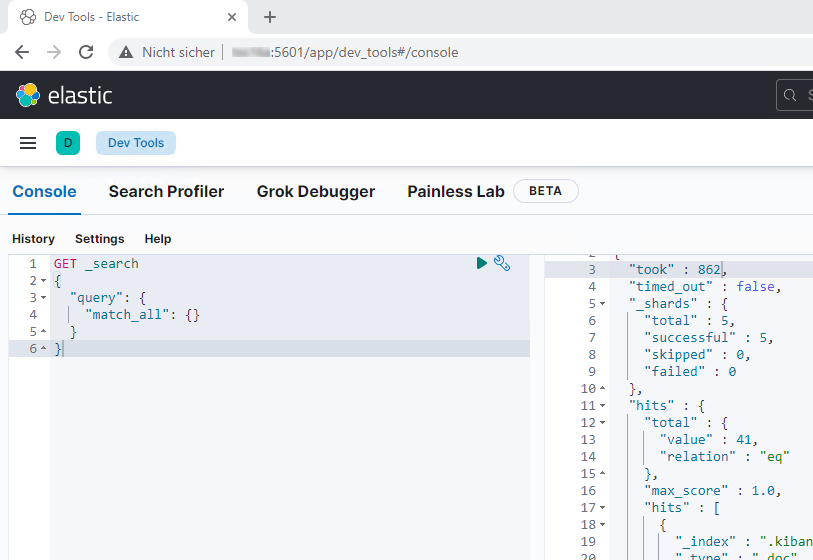Click the BETA badge

click(545, 191)
